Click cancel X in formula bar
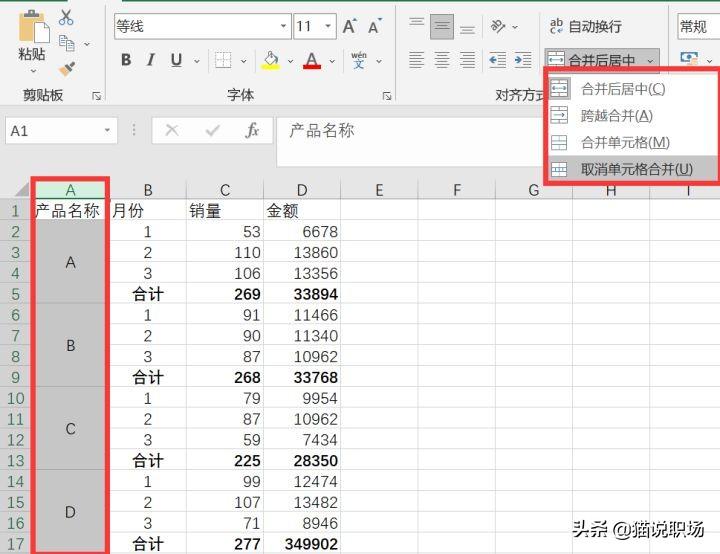Viewport: 720px width, 554px height. (172, 131)
